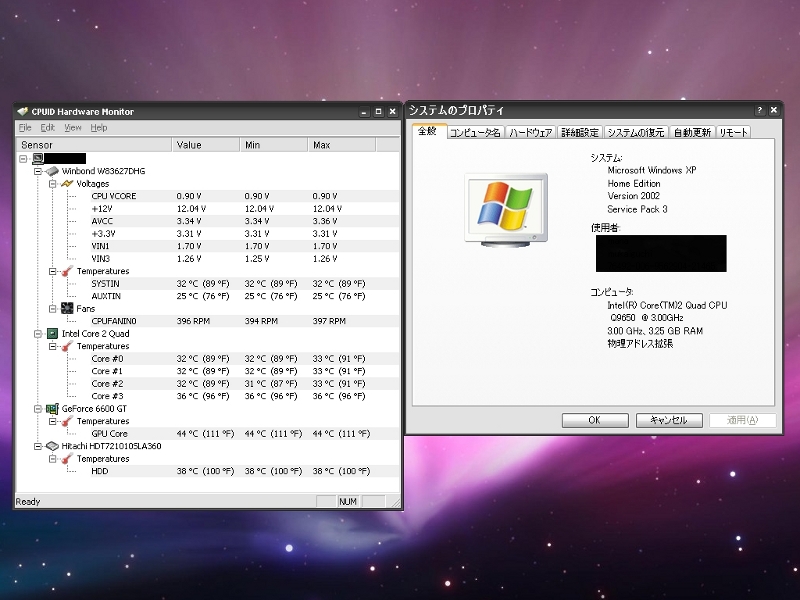Image resolution: width=800 pixels, height=600 pixels.
Task: Collapse the Voltages node
Action: click(53, 184)
